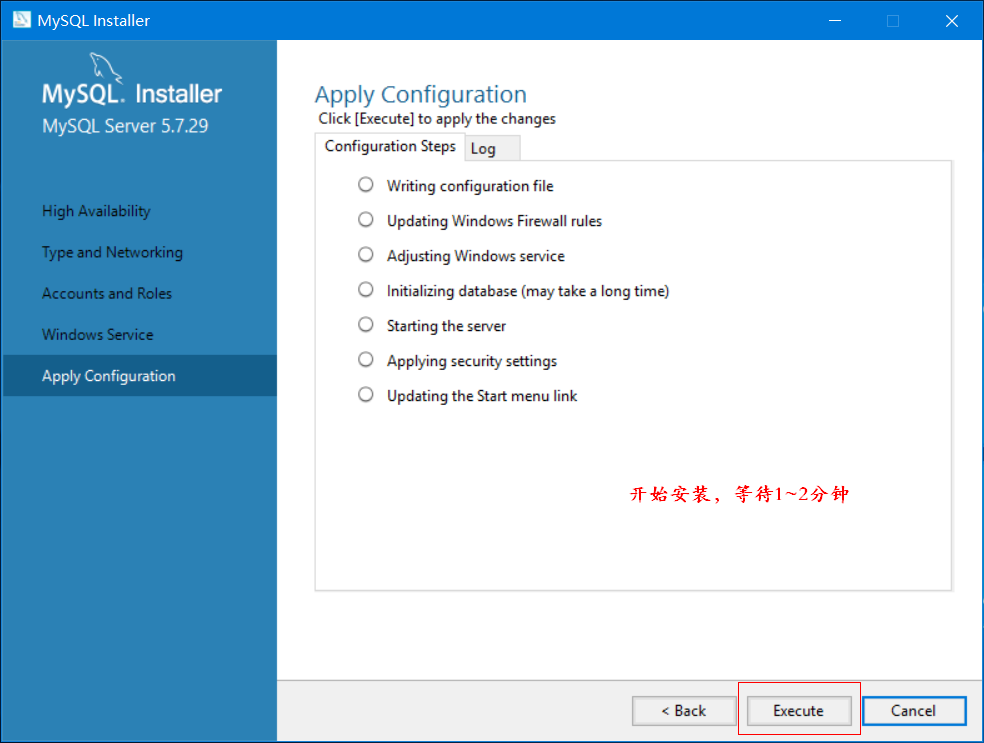
Task: Click the MySQL dolphin logo in sidebar
Action: point(105,68)
